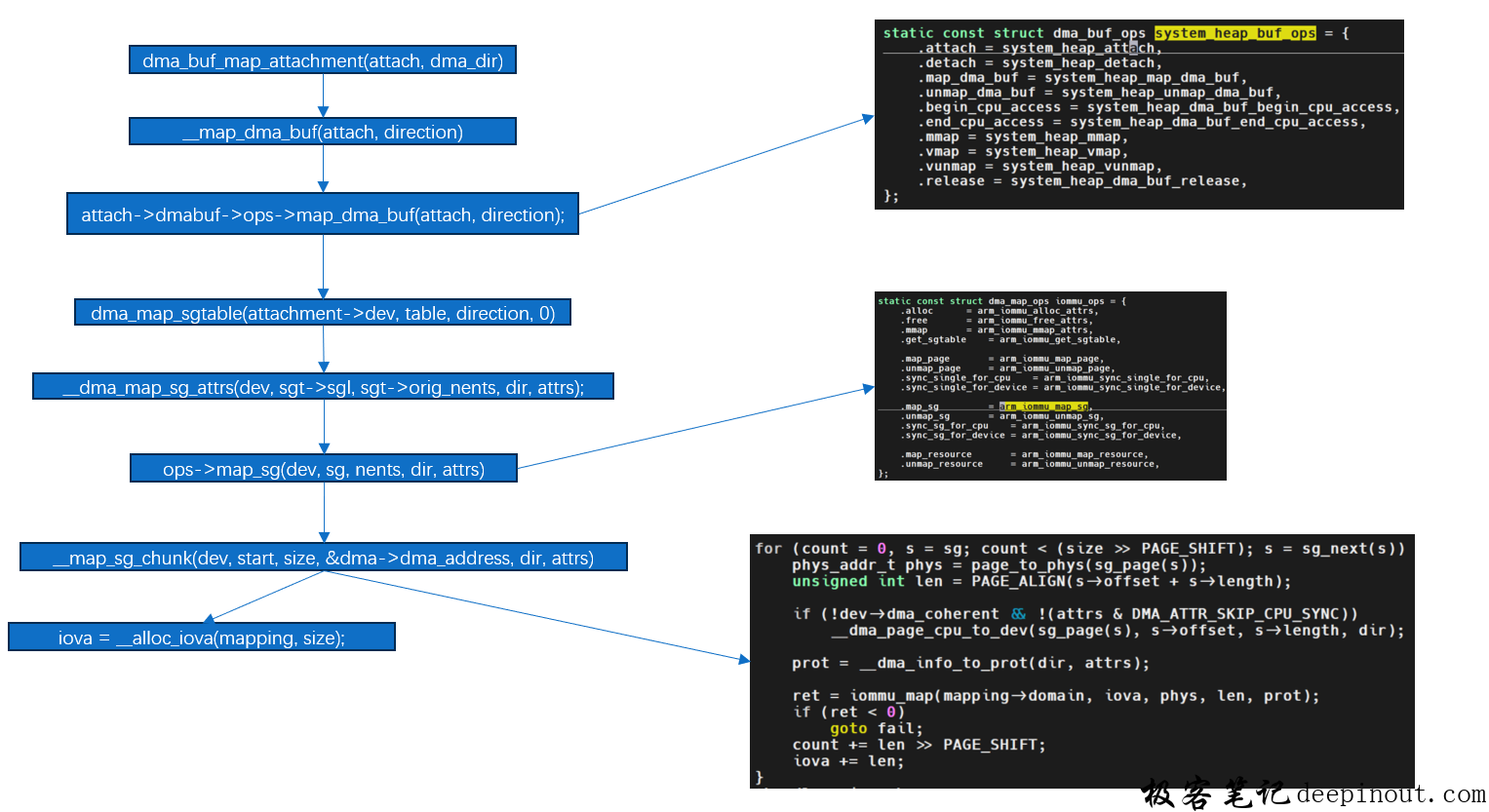Click the dma_map_ops iommu_ops struct declaration
This screenshot has height=812, width=1489.
(x=1002, y=301)
